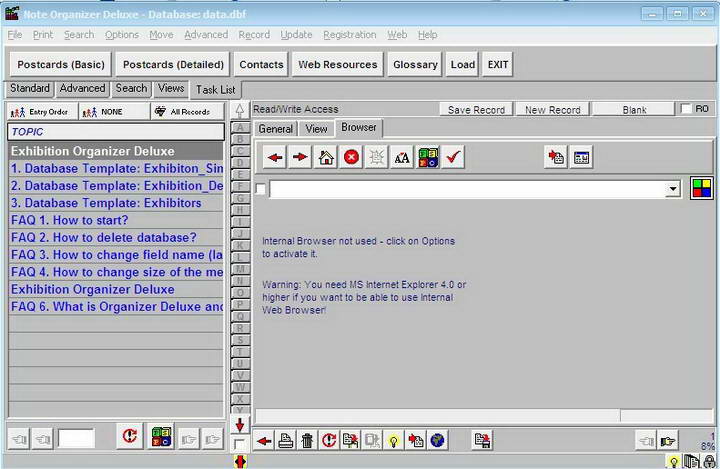Click the pointing hand next-record icon at bottom right
Viewport: 720px width, 469px height.
[x=668, y=441]
